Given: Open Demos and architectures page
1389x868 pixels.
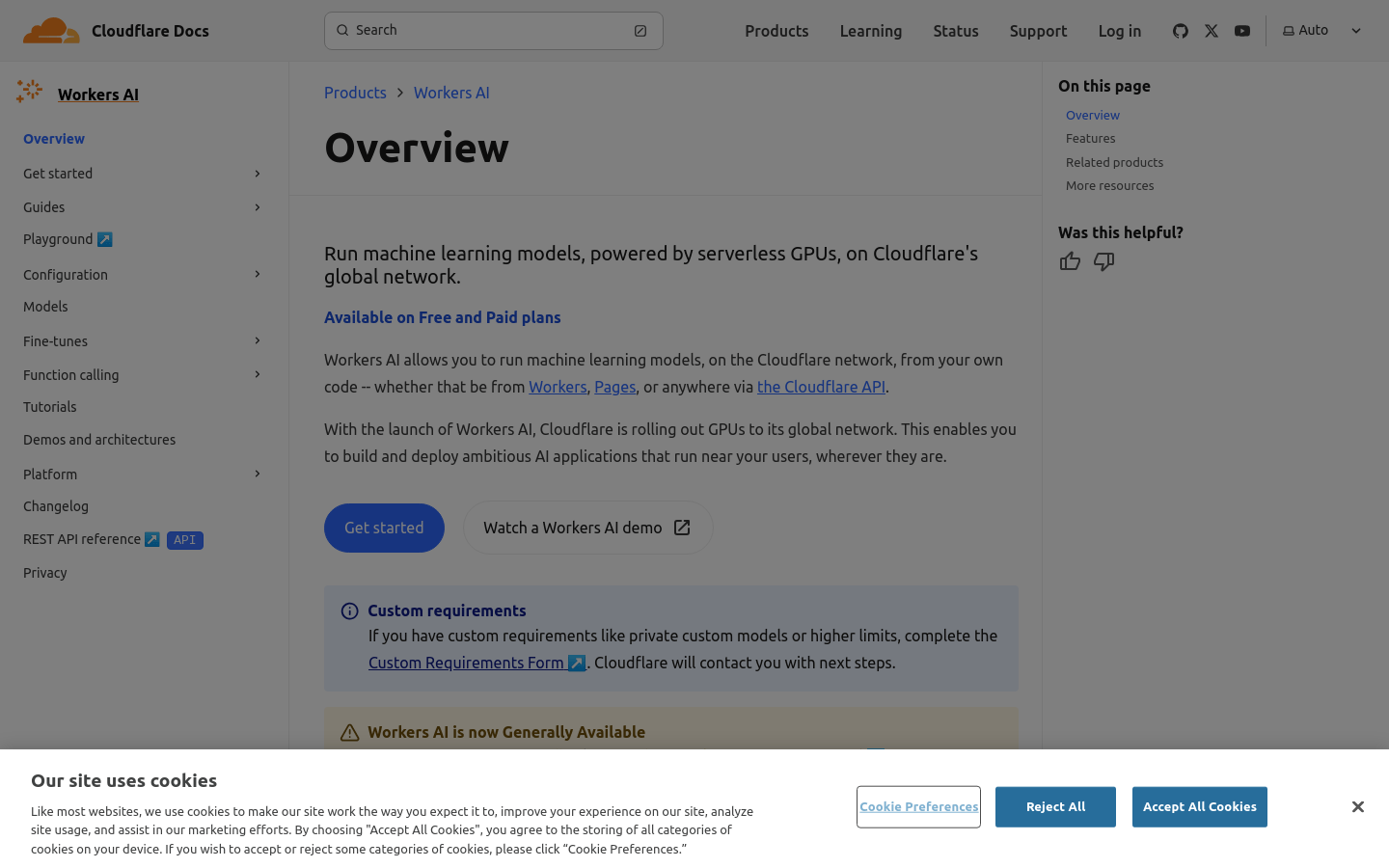Looking at the screenshot, I should point(99,440).
